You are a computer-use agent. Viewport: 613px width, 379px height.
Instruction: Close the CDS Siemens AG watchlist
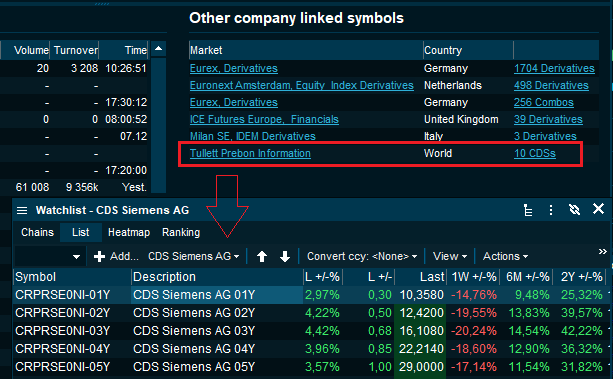pyautogui.click(x=598, y=209)
